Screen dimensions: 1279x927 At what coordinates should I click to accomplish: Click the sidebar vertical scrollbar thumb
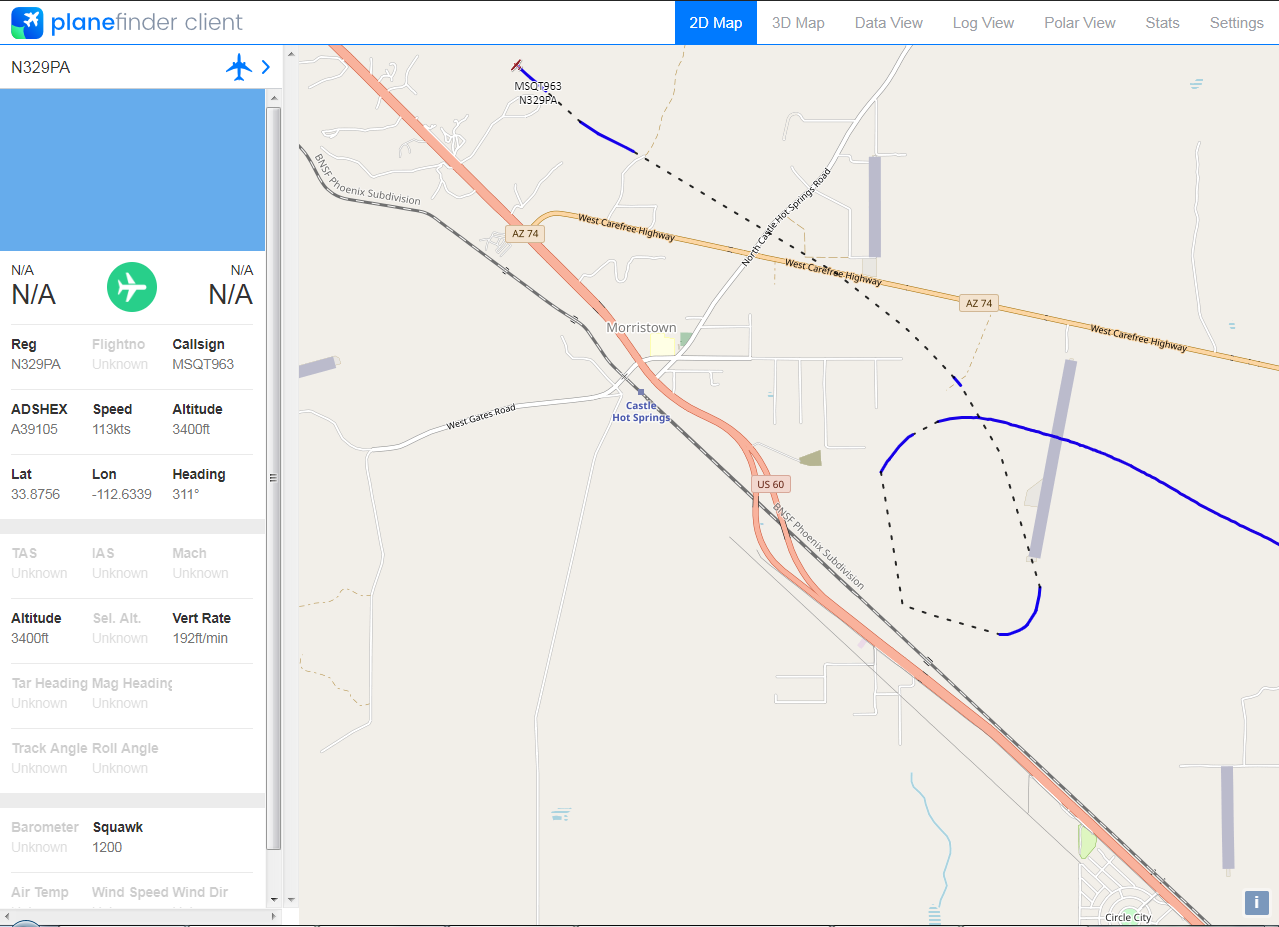pyautogui.click(x=274, y=478)
